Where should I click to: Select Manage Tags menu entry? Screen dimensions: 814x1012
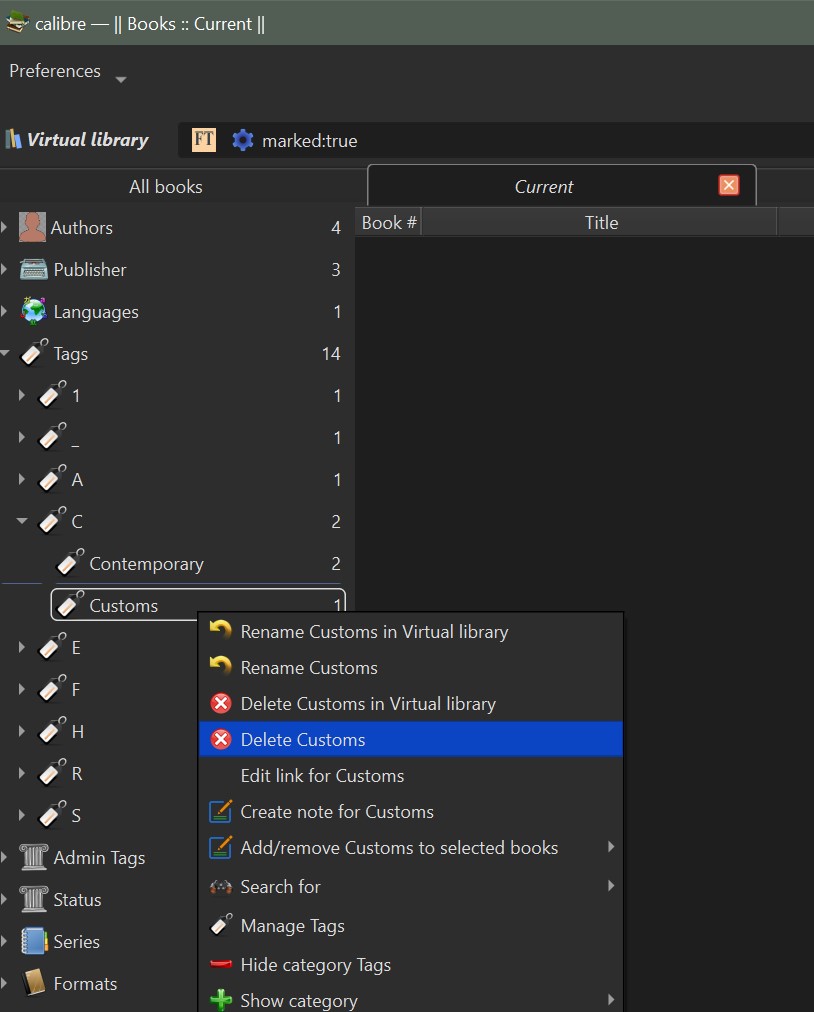tap(292, 926)
